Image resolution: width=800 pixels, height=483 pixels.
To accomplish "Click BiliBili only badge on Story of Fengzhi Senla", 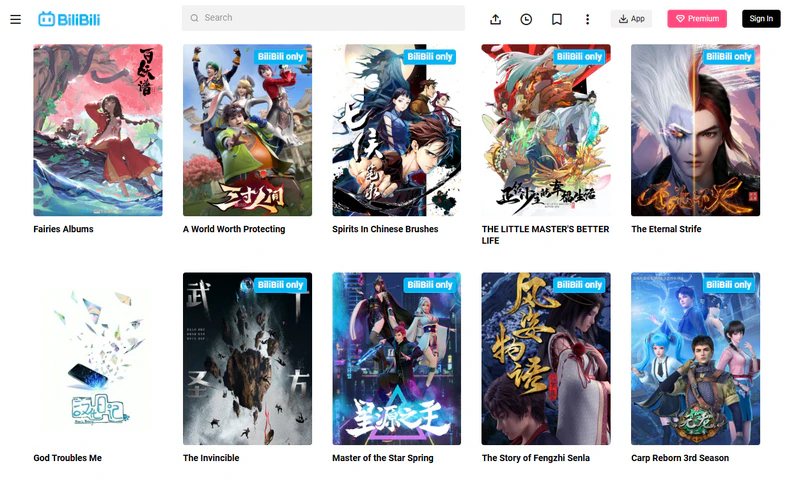I will (x=579, y=285).
